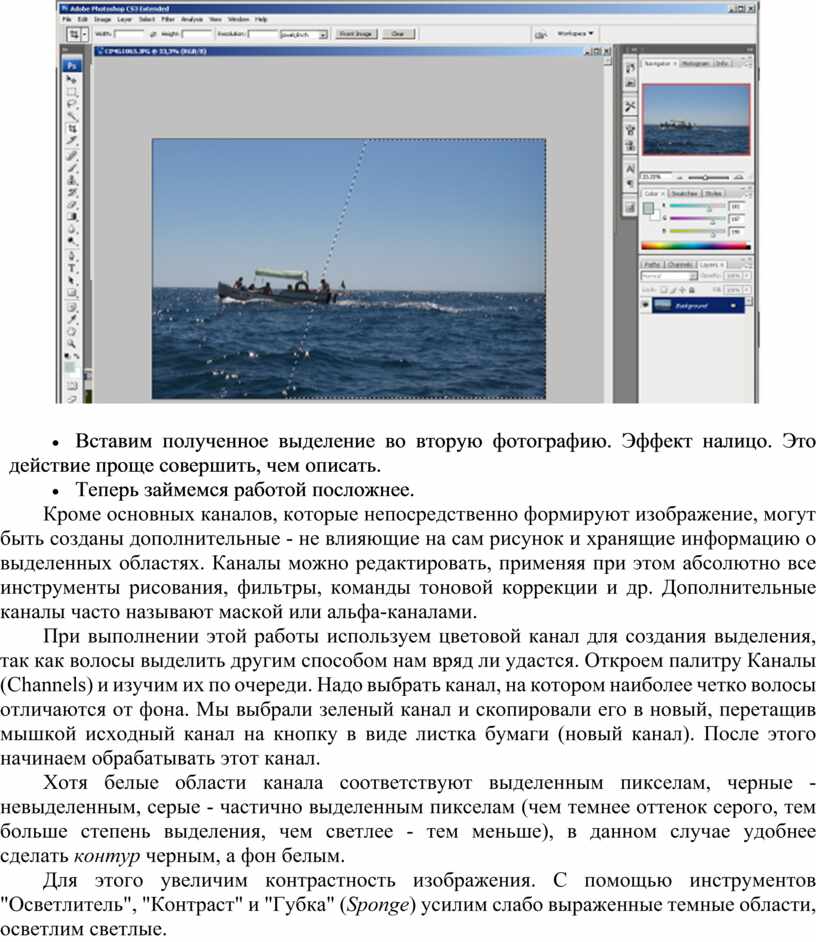
Task: Select the Crop tool in toolbox
Action: pos(72,129)
